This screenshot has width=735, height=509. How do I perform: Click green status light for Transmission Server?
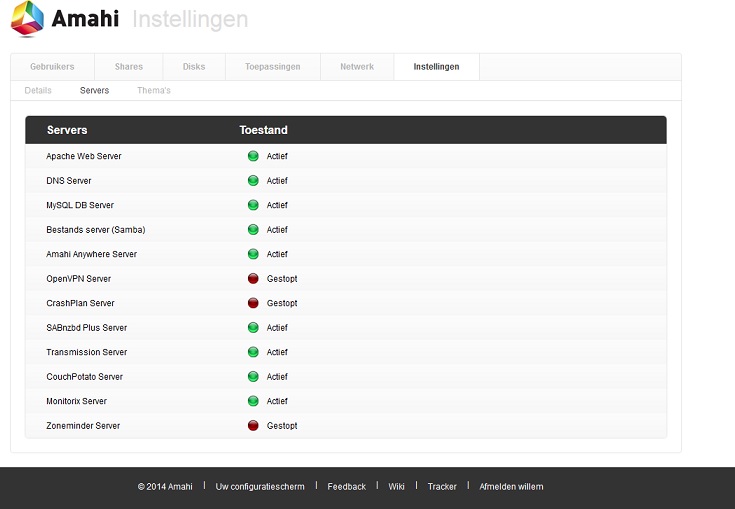click(253, 352)
